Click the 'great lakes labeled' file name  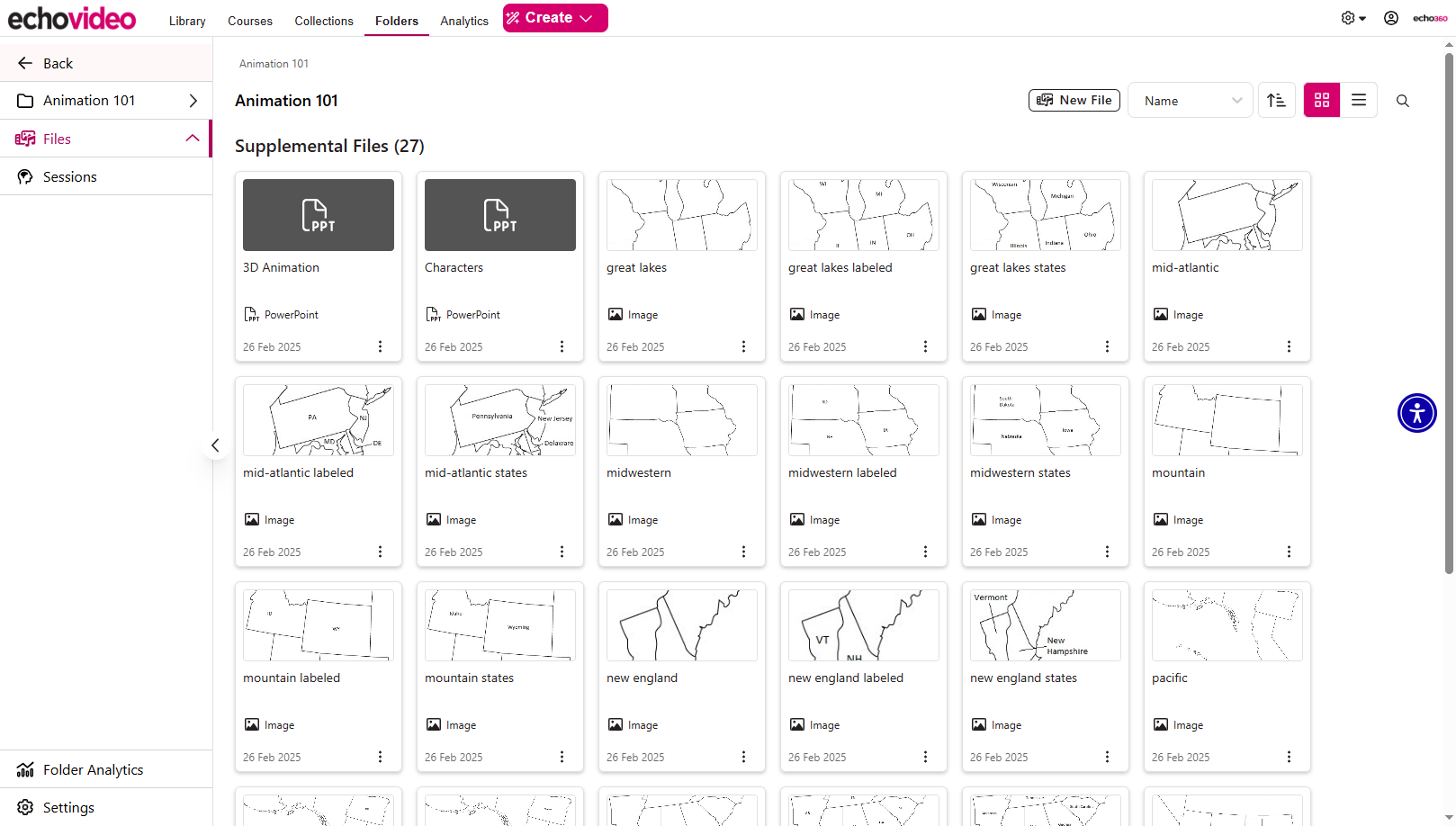pyautogui.click(x=840, y=268)
